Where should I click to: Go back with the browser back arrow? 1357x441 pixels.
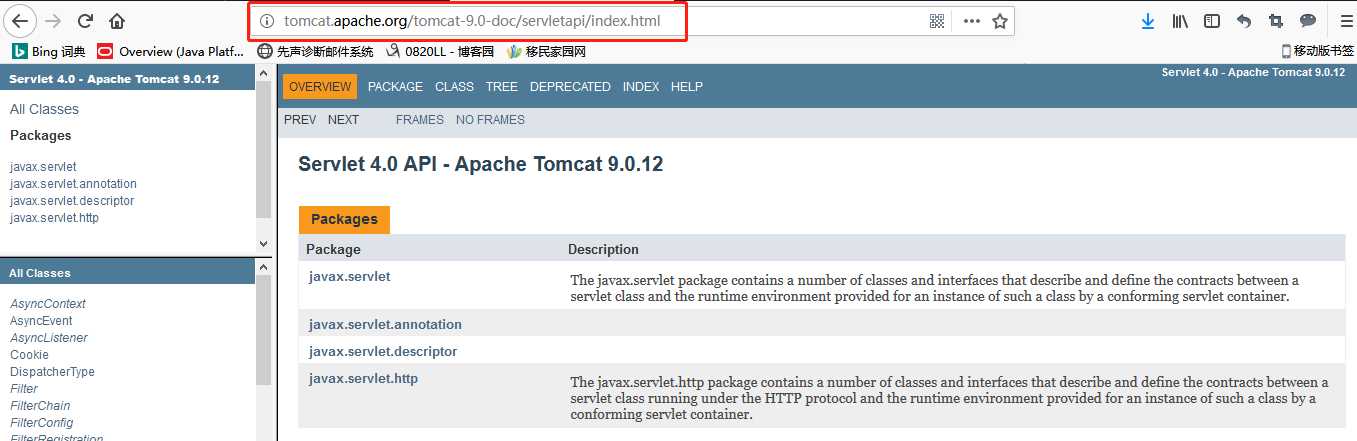(x=20, y=20)
